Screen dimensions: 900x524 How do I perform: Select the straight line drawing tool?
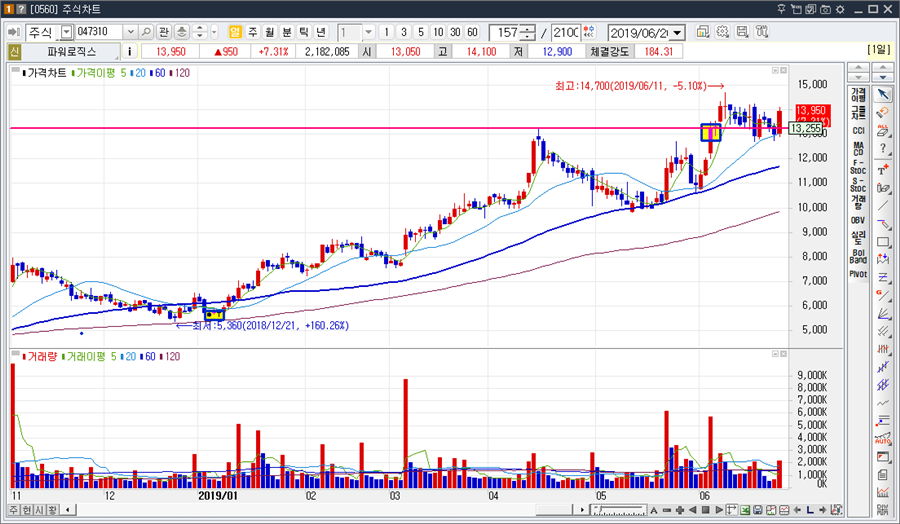pyautogui.click(x=883, y=205)
